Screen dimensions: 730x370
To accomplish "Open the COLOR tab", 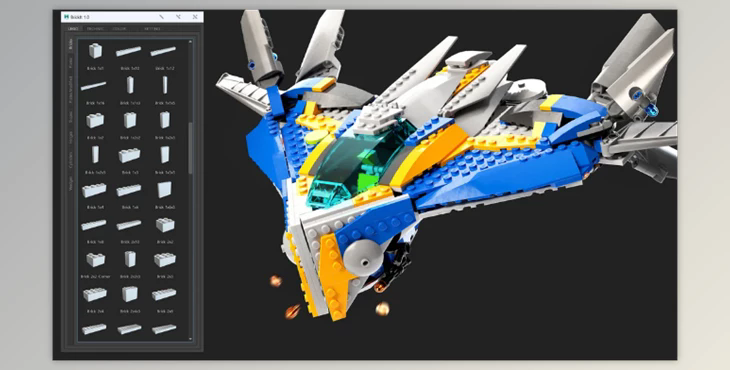I will point(119,29).
